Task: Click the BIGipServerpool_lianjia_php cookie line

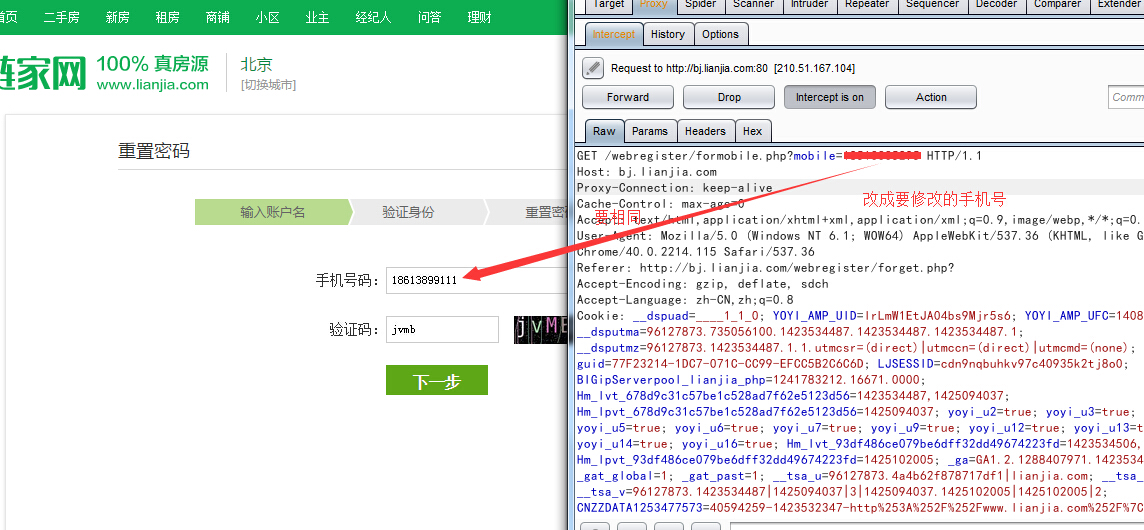Action: coord(751,380)
